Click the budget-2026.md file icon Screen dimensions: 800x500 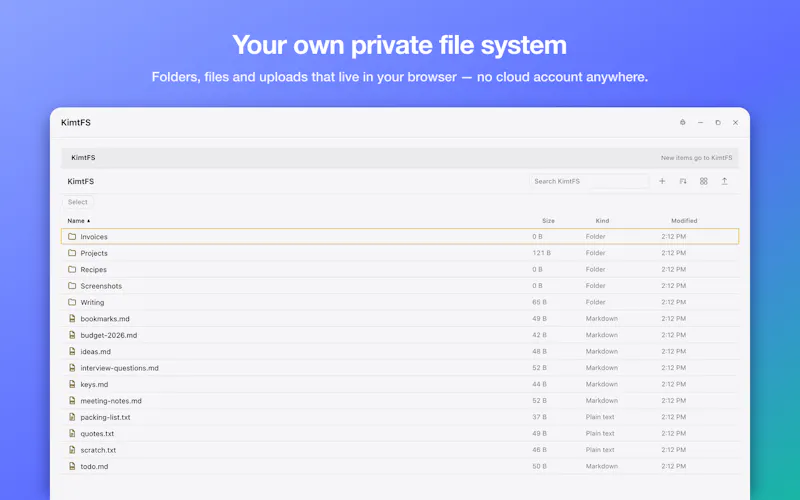tap(72, 335)
